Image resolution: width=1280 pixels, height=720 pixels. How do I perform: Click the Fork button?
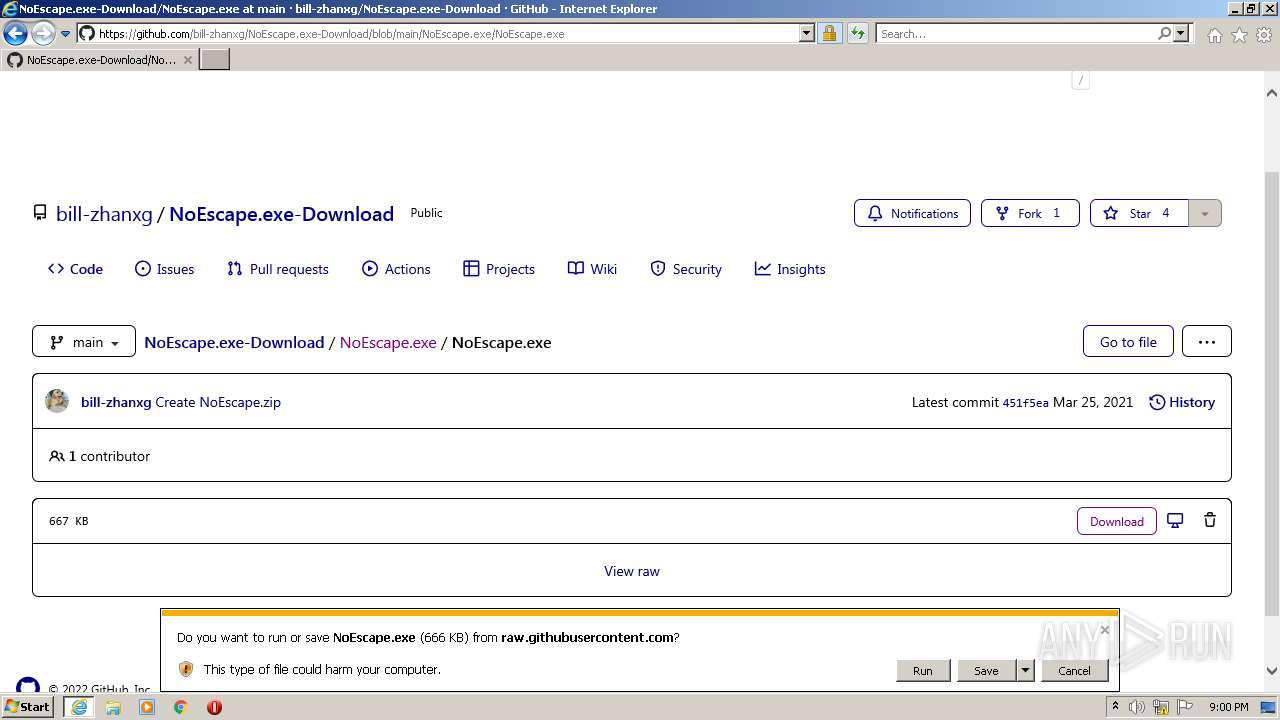(1030, 213)
